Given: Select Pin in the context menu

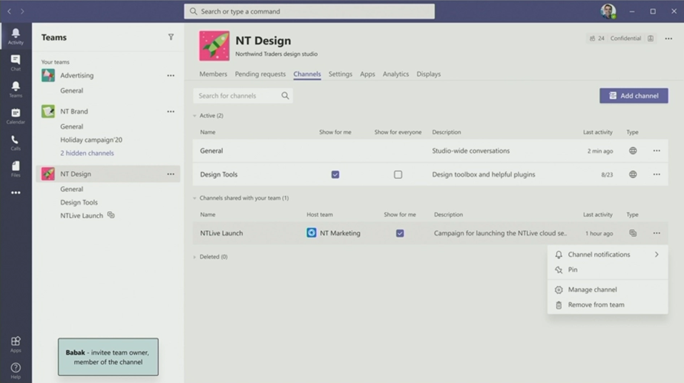Looking at the screenshot, I should (x=607, y=270).
